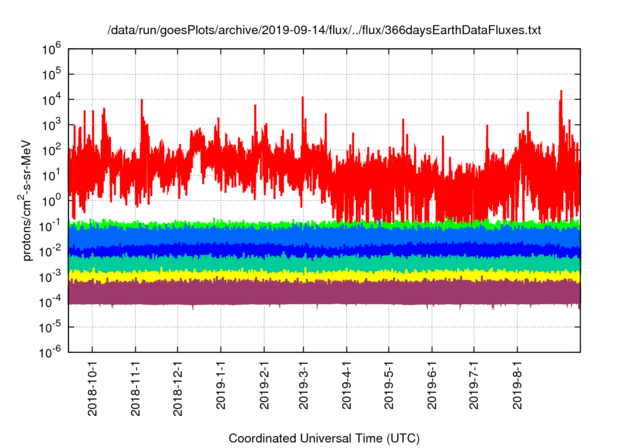Click the x-axis label 2019-7-1

point(474,385)
